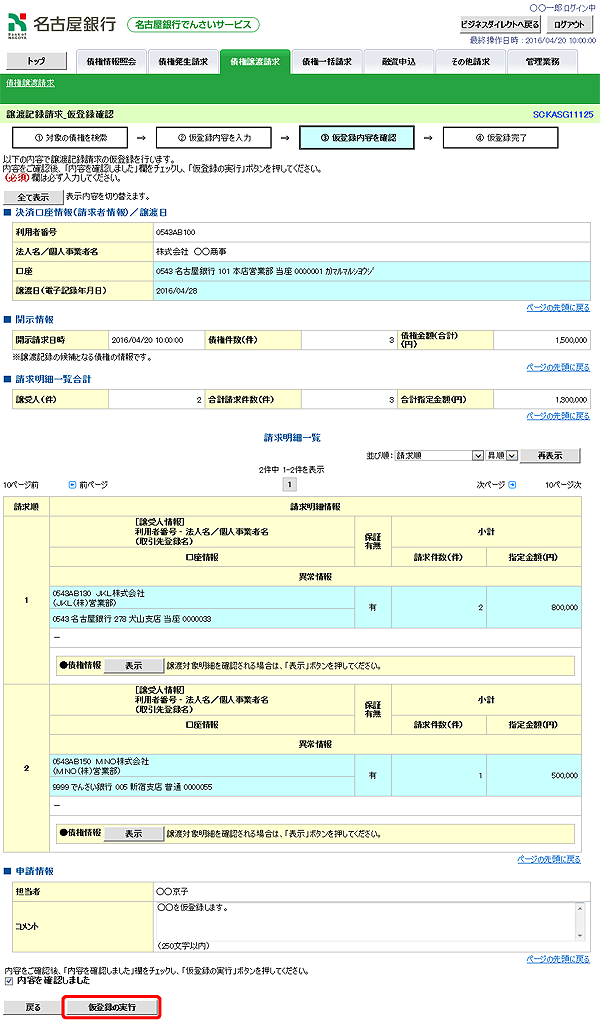Click ビジネスダイレクトへ戻る button
Screen dimensions: 600x1023
click(500, 24)
